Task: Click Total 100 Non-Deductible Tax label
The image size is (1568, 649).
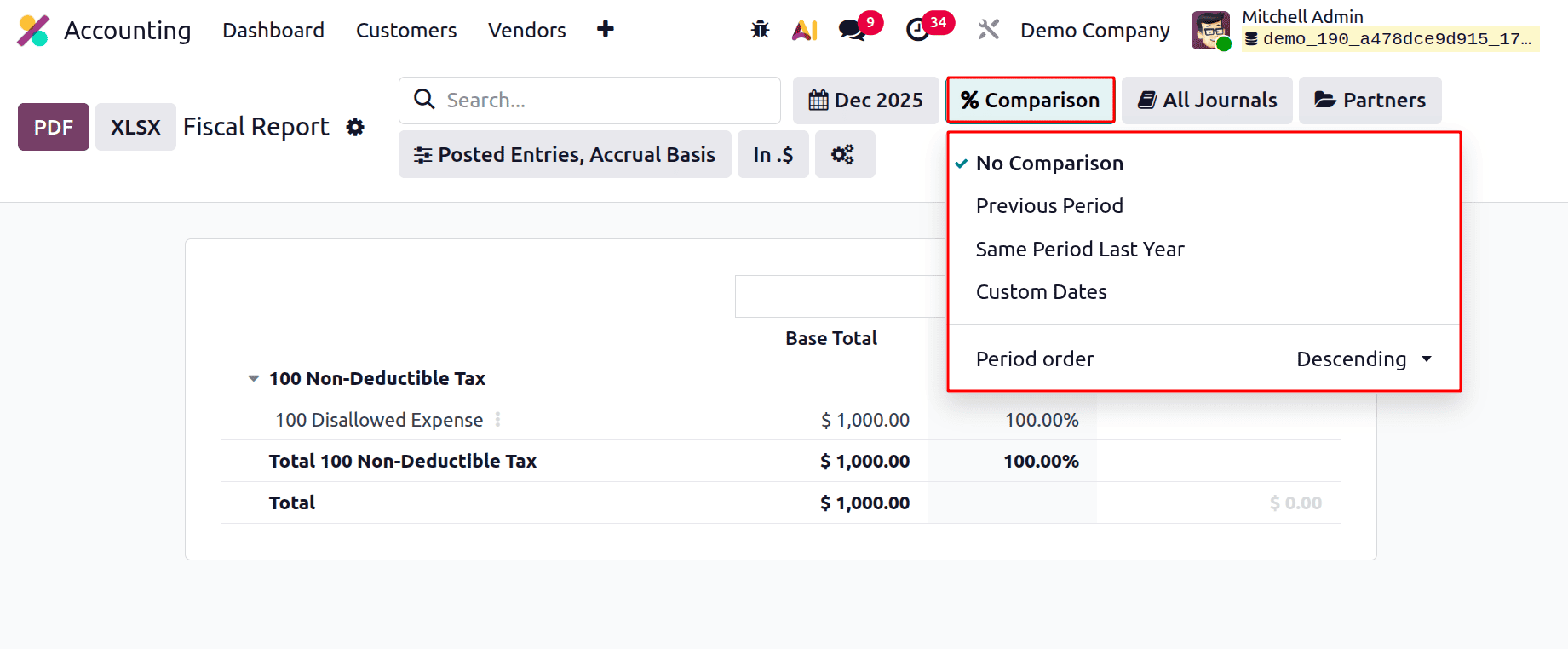Action: [403, 461]
